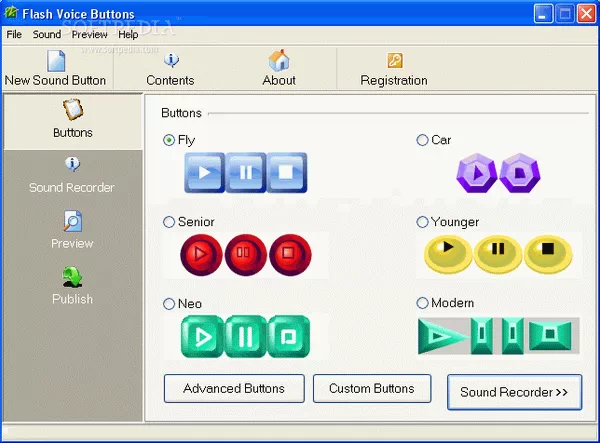600x443 pixels.
Task: Pick the Modern button style radio
Action: click(422, 303)
